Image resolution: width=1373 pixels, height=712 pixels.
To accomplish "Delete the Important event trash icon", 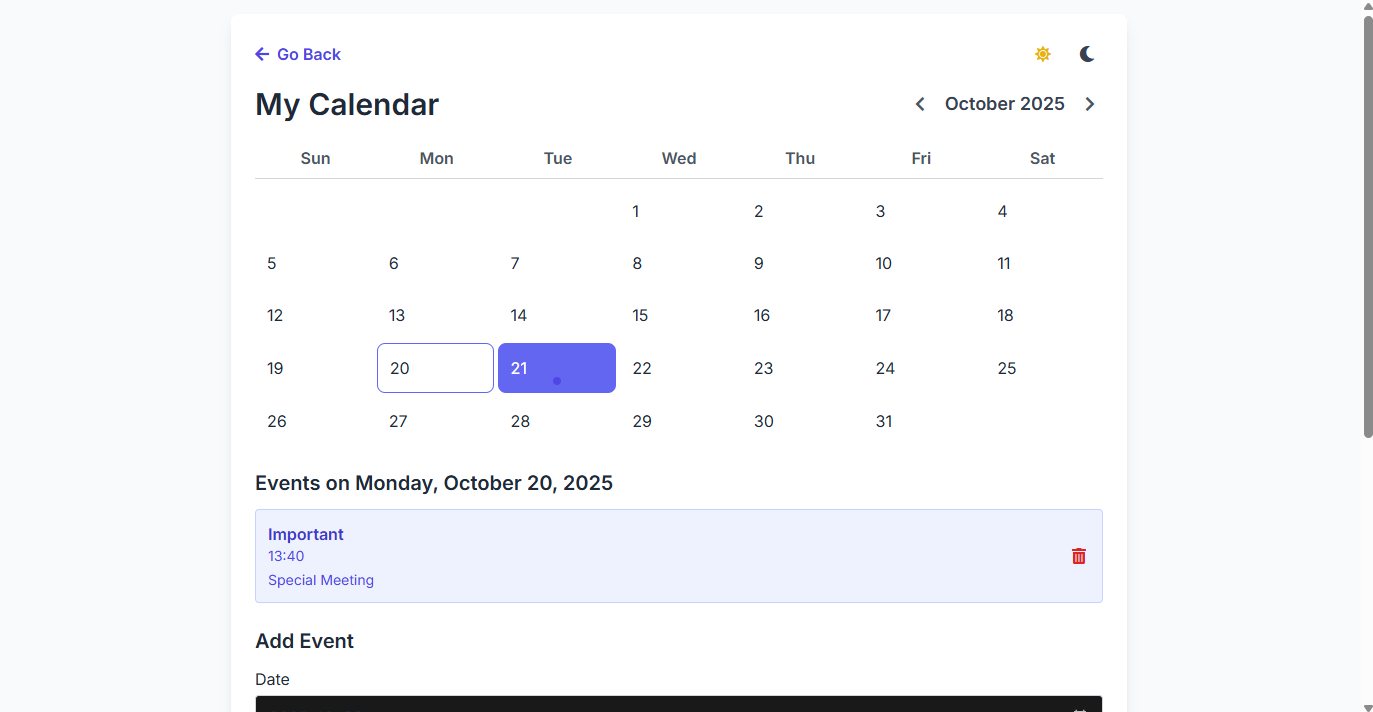I will (1079, 556).
